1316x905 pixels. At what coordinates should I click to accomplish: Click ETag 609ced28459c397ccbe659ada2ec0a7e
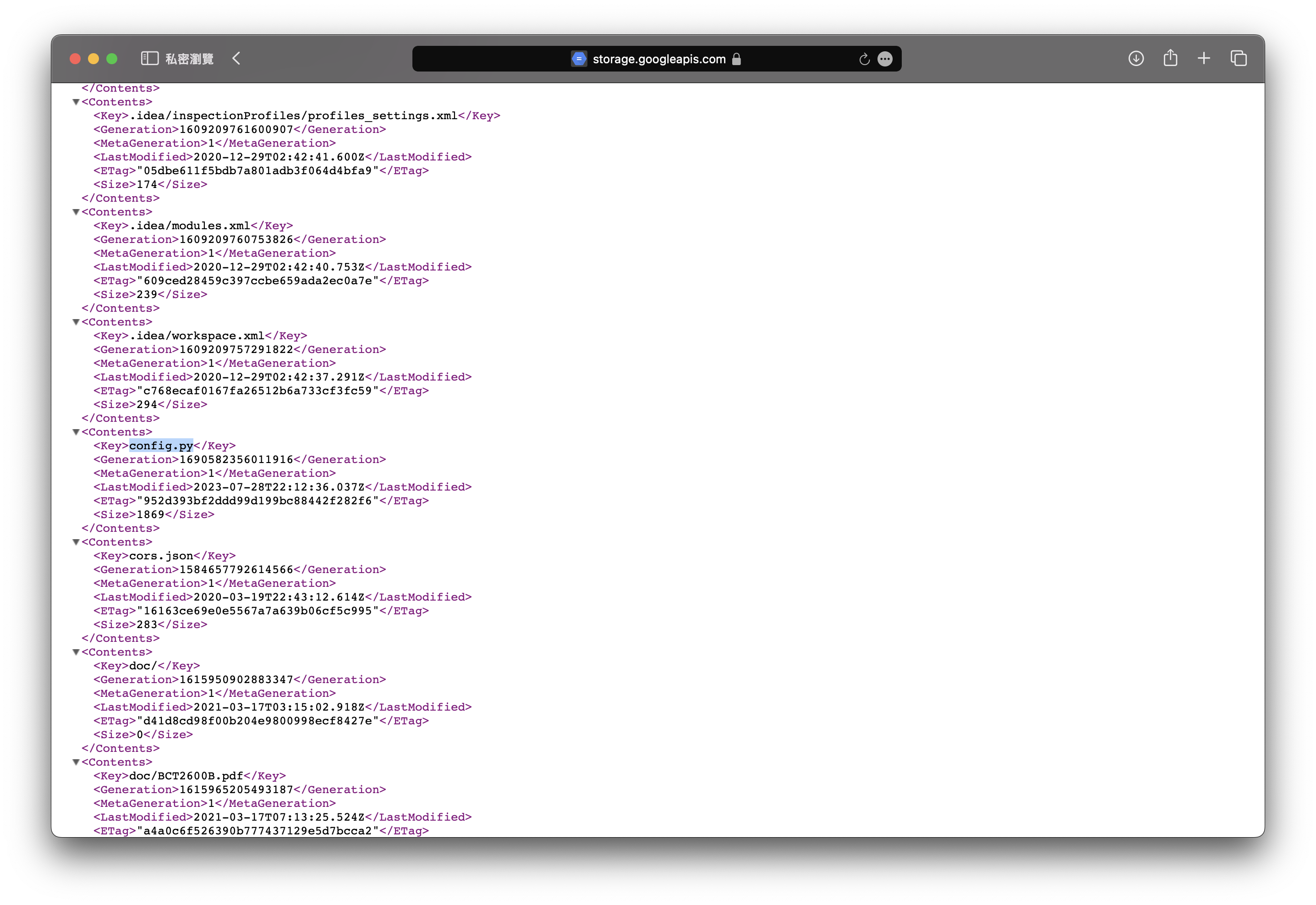(x=258, y=281)
